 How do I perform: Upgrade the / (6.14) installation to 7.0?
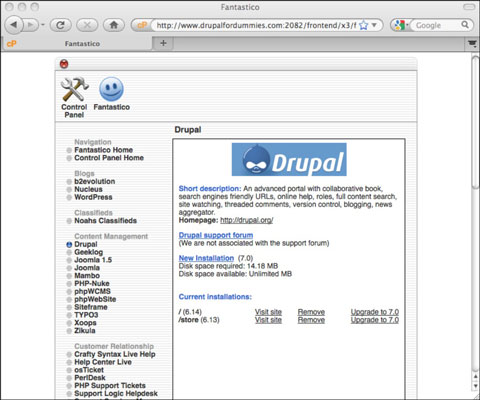pyautogui.click(x=375, y=312)
